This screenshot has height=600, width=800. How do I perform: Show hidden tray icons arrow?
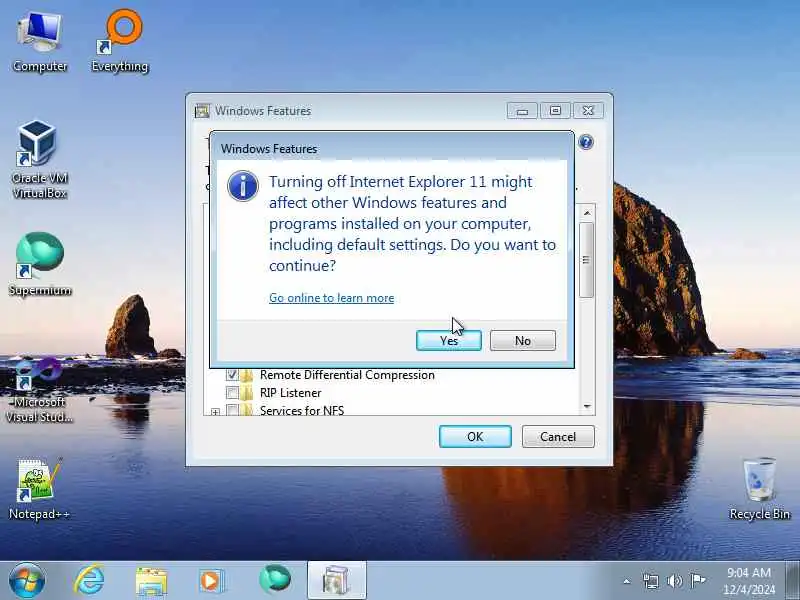[627, 581]
